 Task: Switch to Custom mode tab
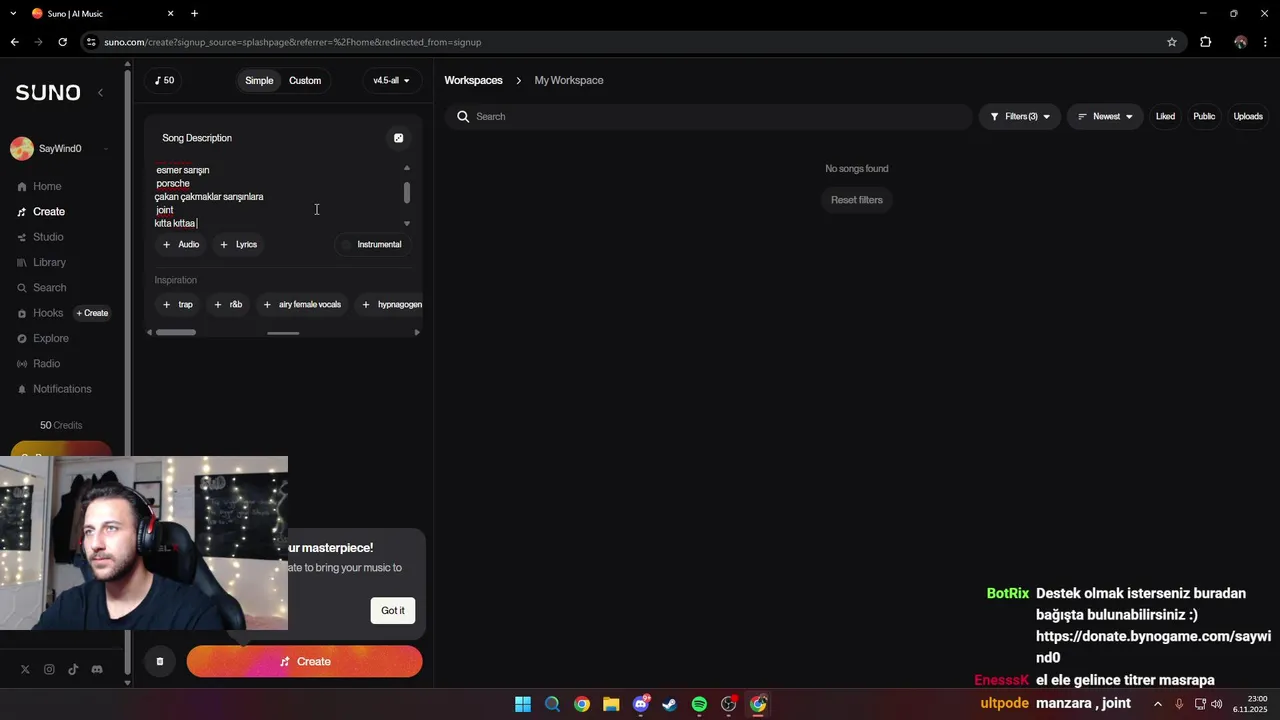click(305, 80)
